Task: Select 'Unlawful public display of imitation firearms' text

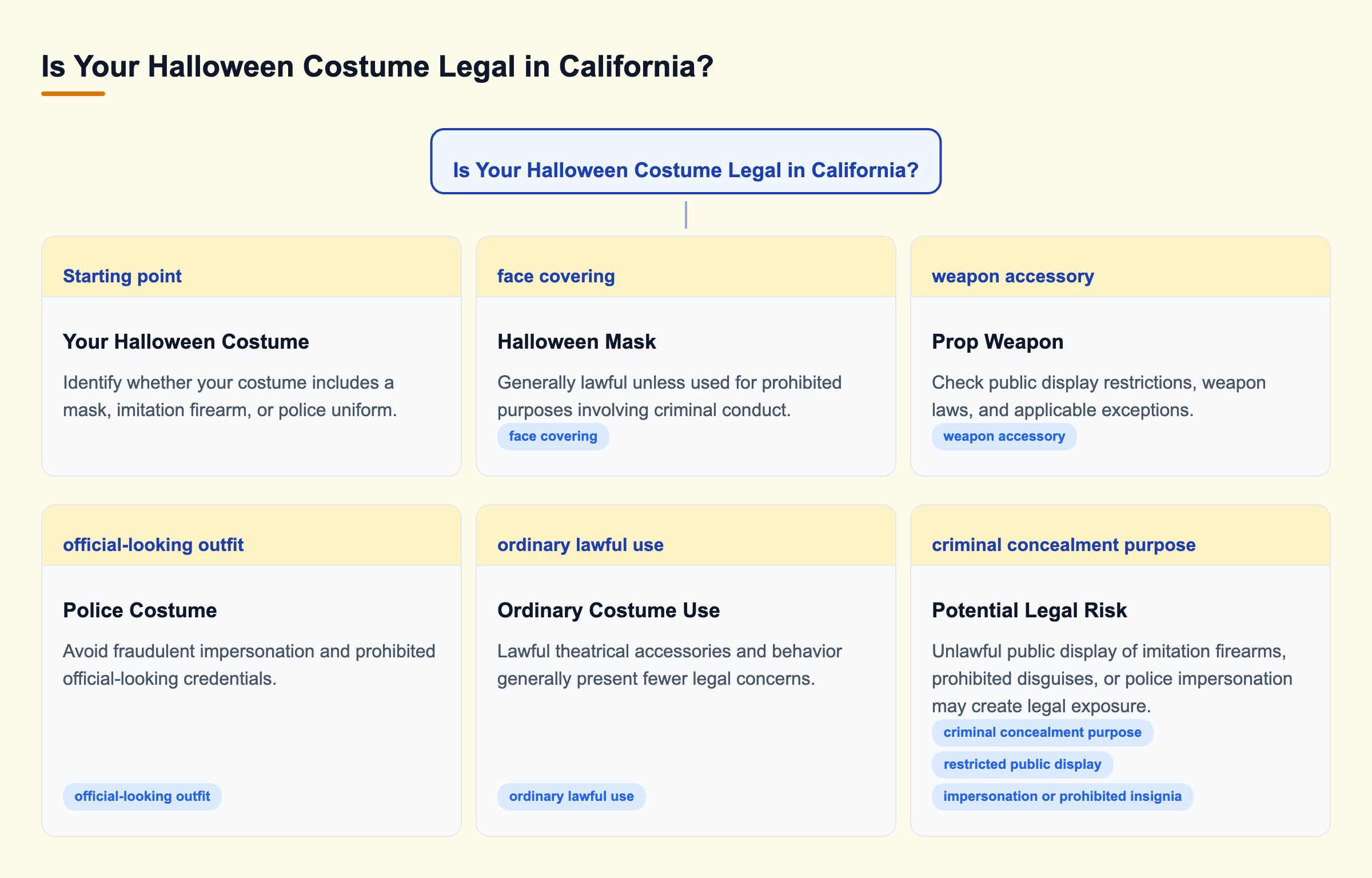Action: [x=1112, y=679]
